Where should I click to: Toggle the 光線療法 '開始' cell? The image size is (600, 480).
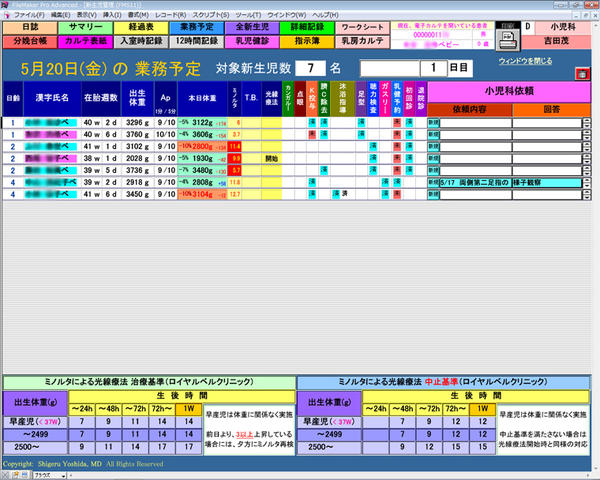271,158
